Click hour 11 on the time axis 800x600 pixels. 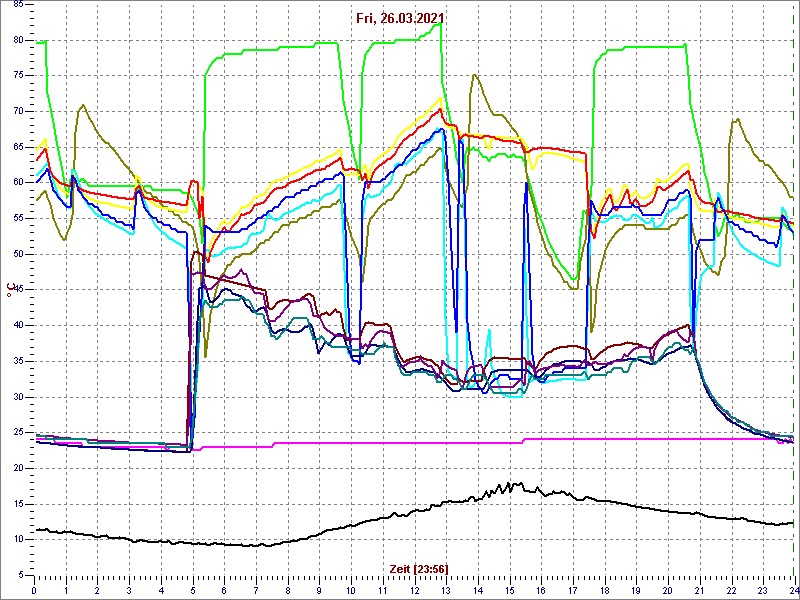tap(382, 591)
